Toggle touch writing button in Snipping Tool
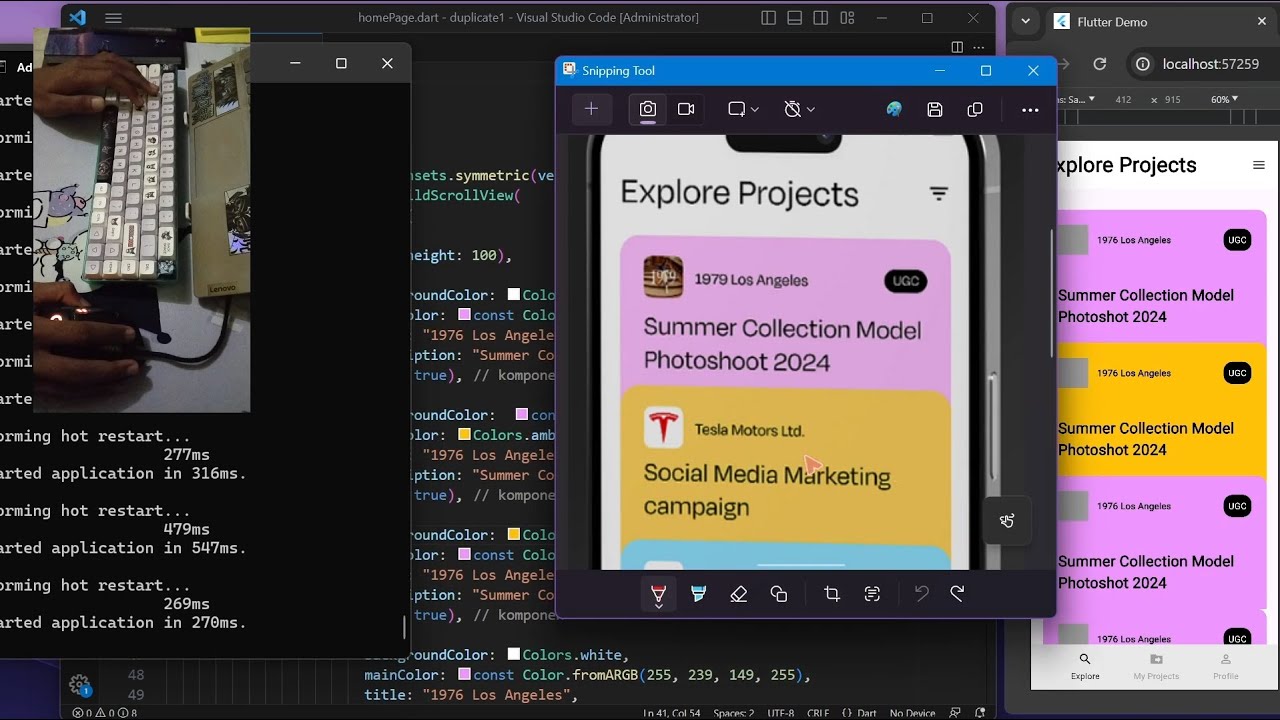The image size is (1280, 720). [1007, 520]
